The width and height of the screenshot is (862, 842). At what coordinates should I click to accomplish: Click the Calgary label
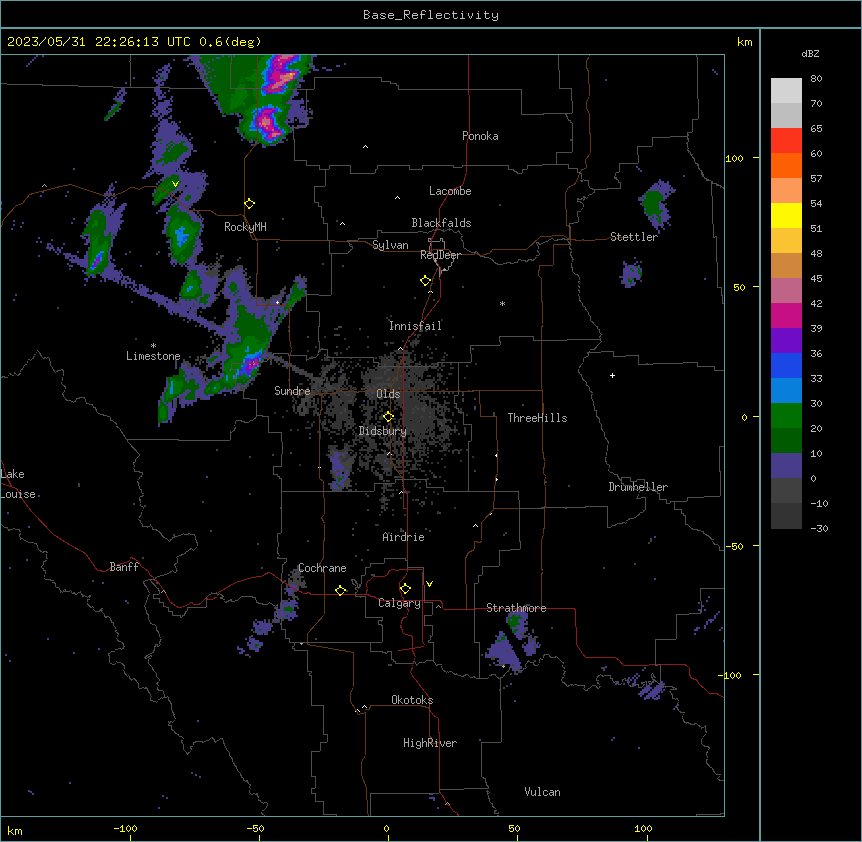pos(399,603)
